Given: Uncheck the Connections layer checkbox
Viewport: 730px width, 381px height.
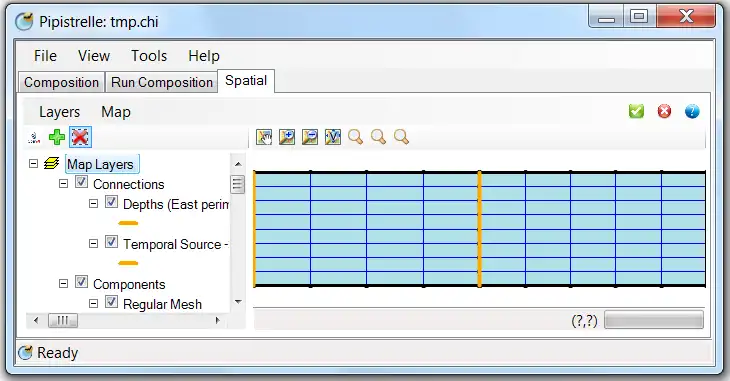Looking at the screenshot, I should (81, 182).
